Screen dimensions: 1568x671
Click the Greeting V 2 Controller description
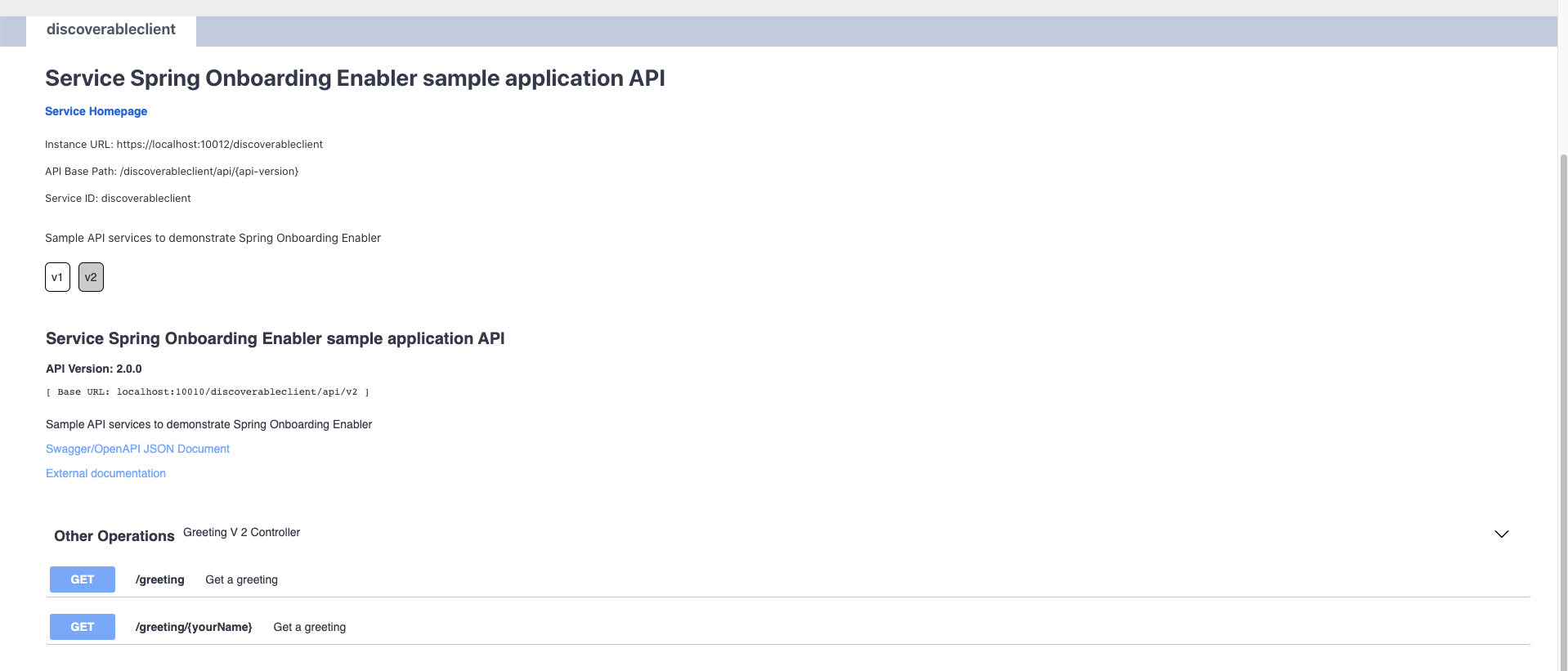[241, 532]
